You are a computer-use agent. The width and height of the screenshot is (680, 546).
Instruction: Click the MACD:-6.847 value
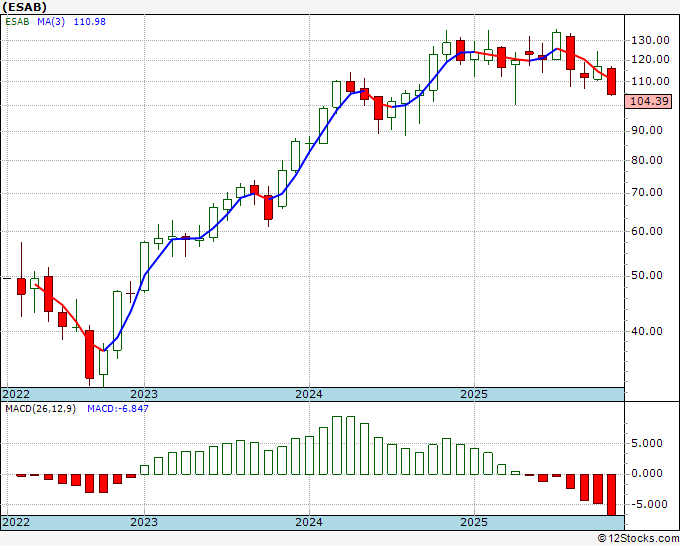(118, 409)
